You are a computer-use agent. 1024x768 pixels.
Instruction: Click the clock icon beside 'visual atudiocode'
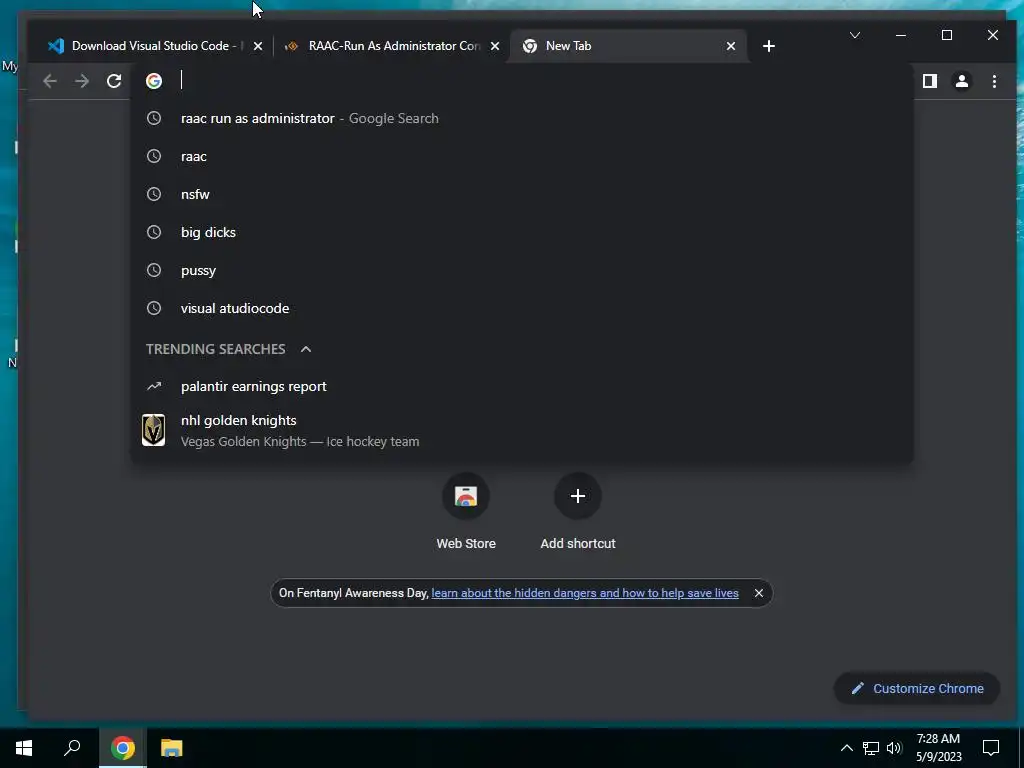pyautogui.click(x=154, y=308)
